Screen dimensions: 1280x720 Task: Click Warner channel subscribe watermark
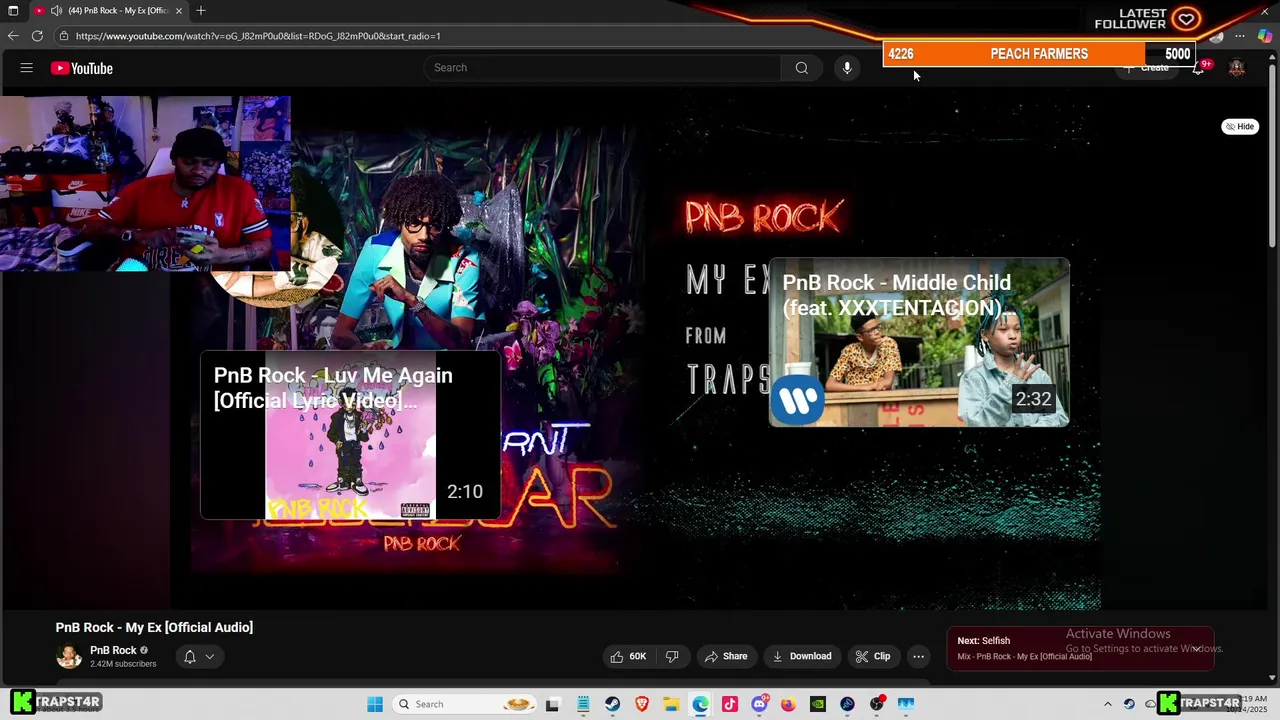[798, 400]
